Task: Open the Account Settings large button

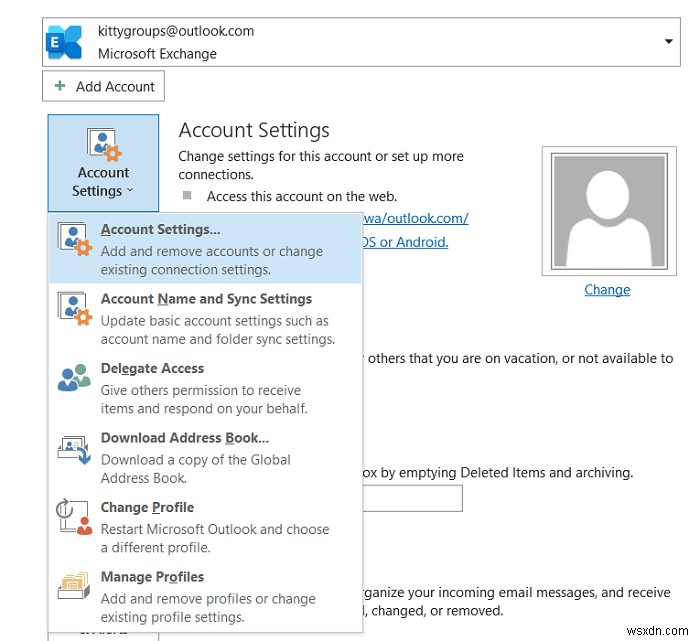Action: point(103,163)
